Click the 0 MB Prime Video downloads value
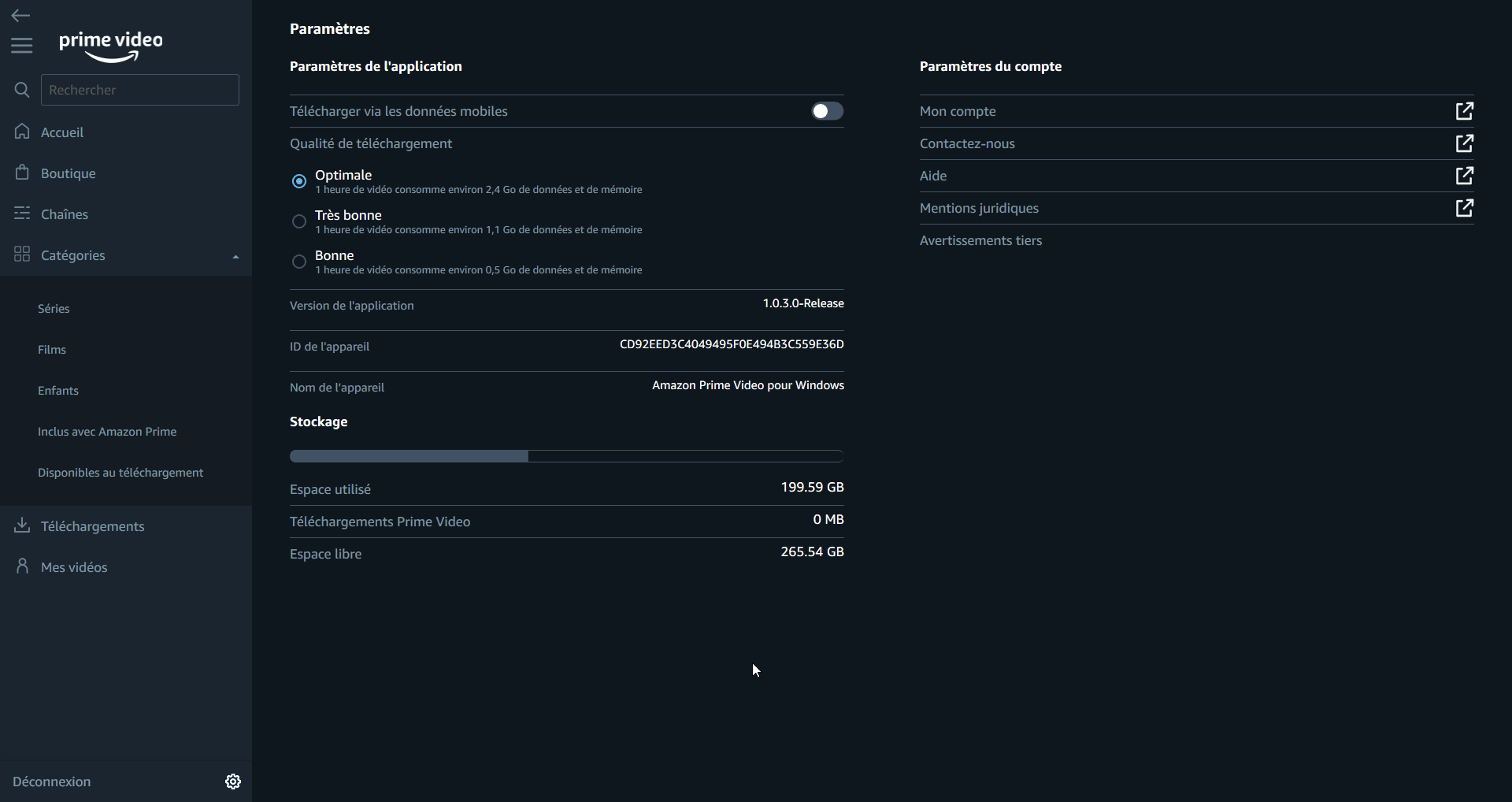The image size is (1512, 802). 828,519
